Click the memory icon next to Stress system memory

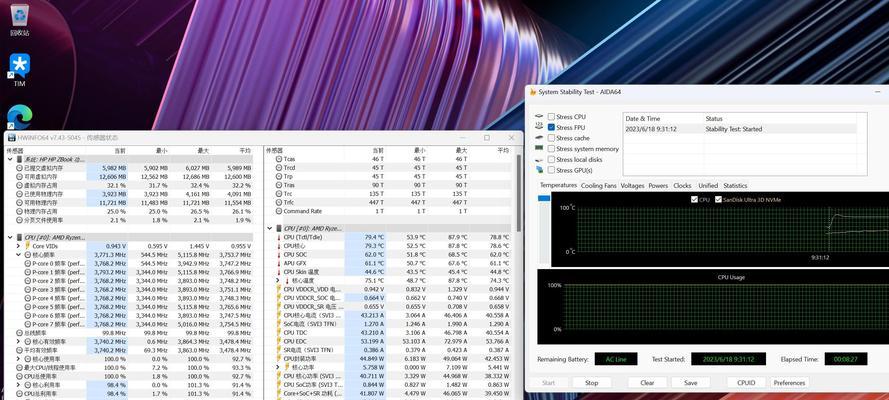pos(539,148)
